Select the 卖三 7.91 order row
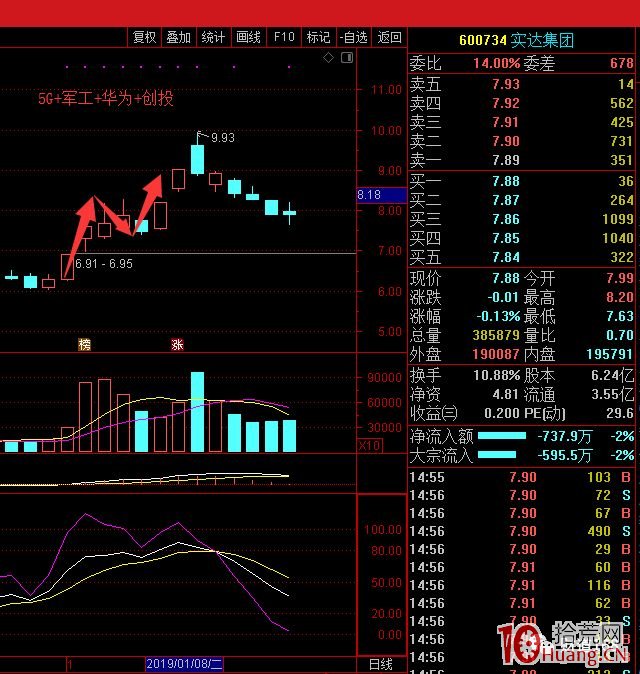Screen dimensions: 640x674 [x=521, y=122]
